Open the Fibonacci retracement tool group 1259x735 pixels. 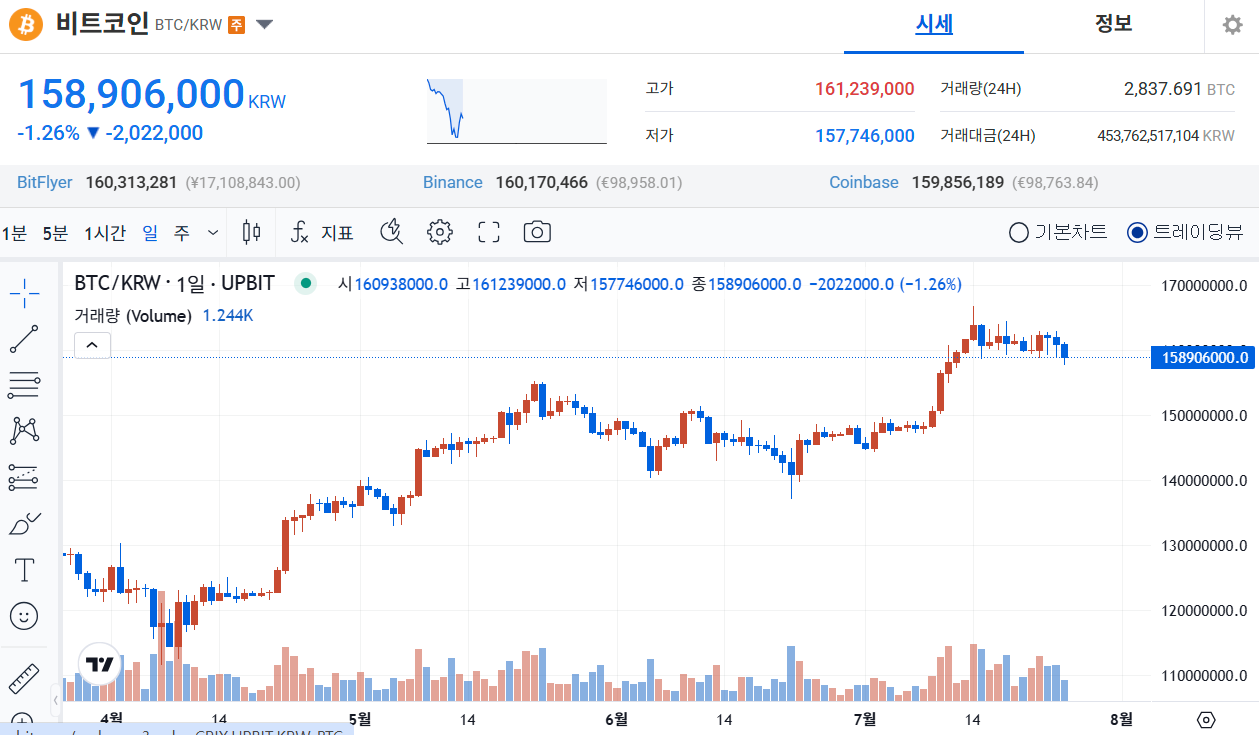coord(25,384)
